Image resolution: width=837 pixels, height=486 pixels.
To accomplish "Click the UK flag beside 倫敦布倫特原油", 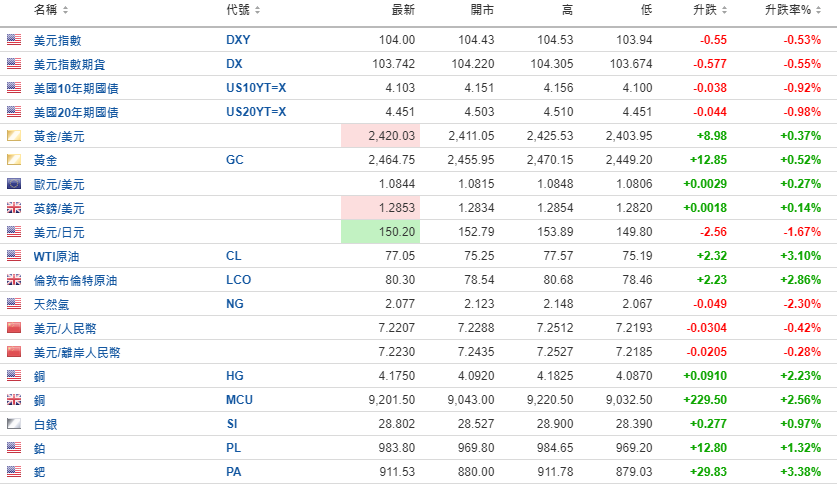I will tap(14, 280).
